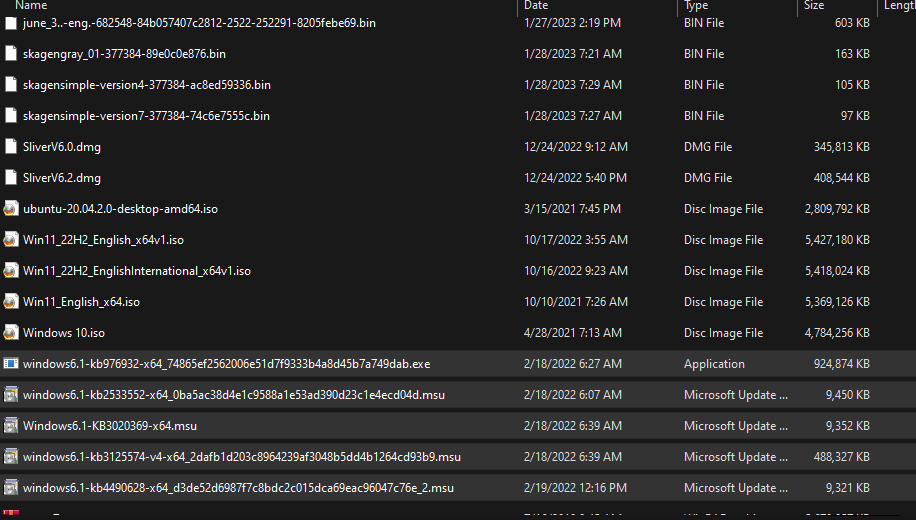The width and height of the screenshot is (916, 520).
Task: Click the Win11_22H2_English_x64v1 disc icon
Action: tap(11, 240)
